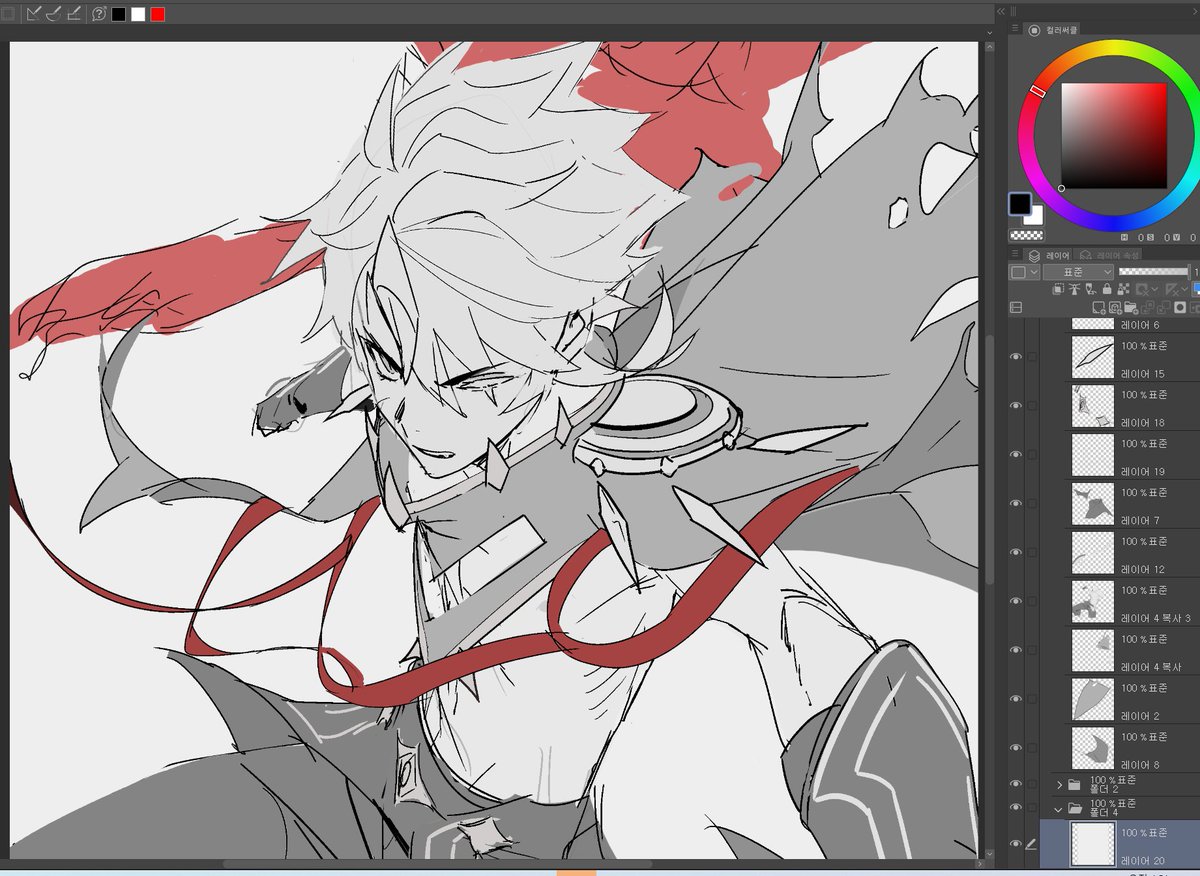The height and width of the screenshot is (876, 1200).
Task: Switch to the 컬러써클 tab
Action: [x=1054, y=30]
